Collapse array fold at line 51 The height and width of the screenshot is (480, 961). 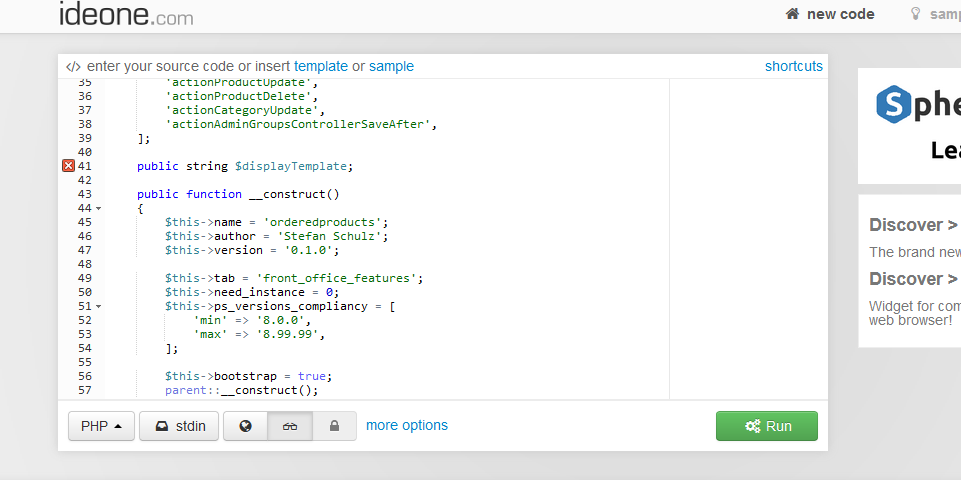point(99,307)
